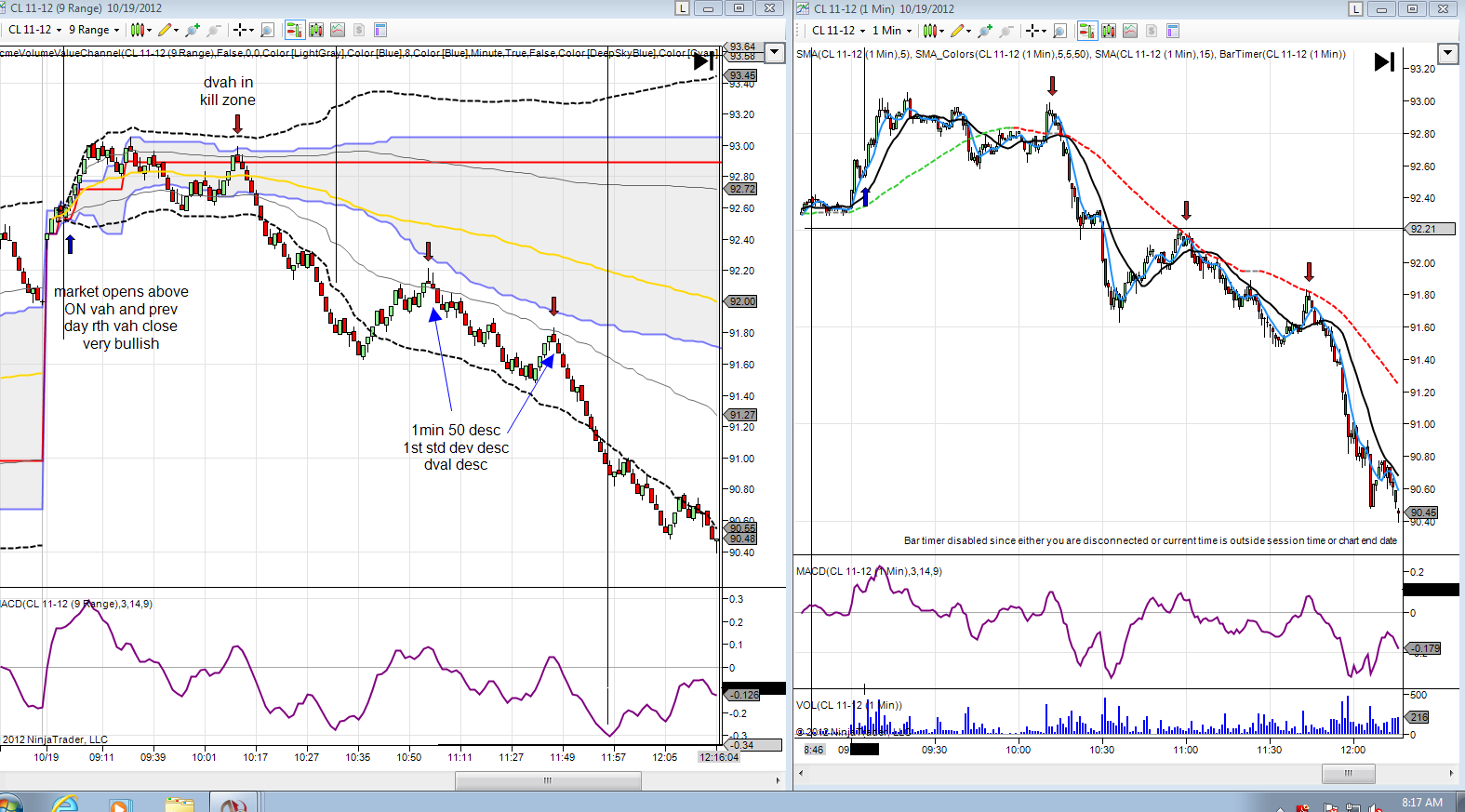Open the Windows Start button

click(9, 804)
